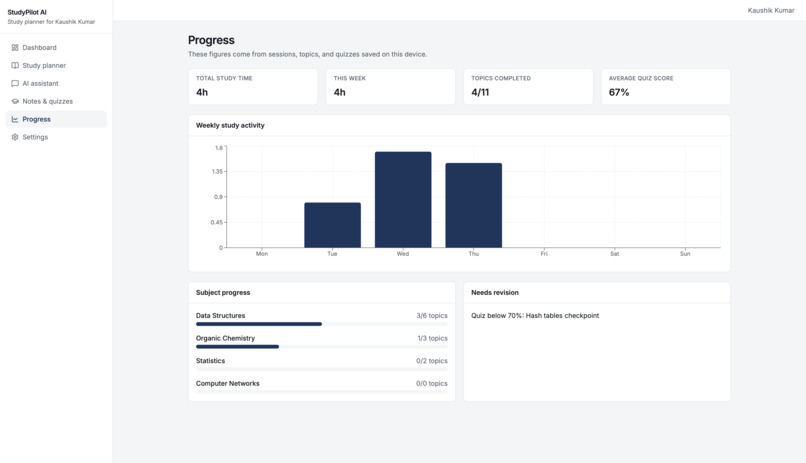
Task: Click the Thursday bar in weekly chart
Action: 473,205
